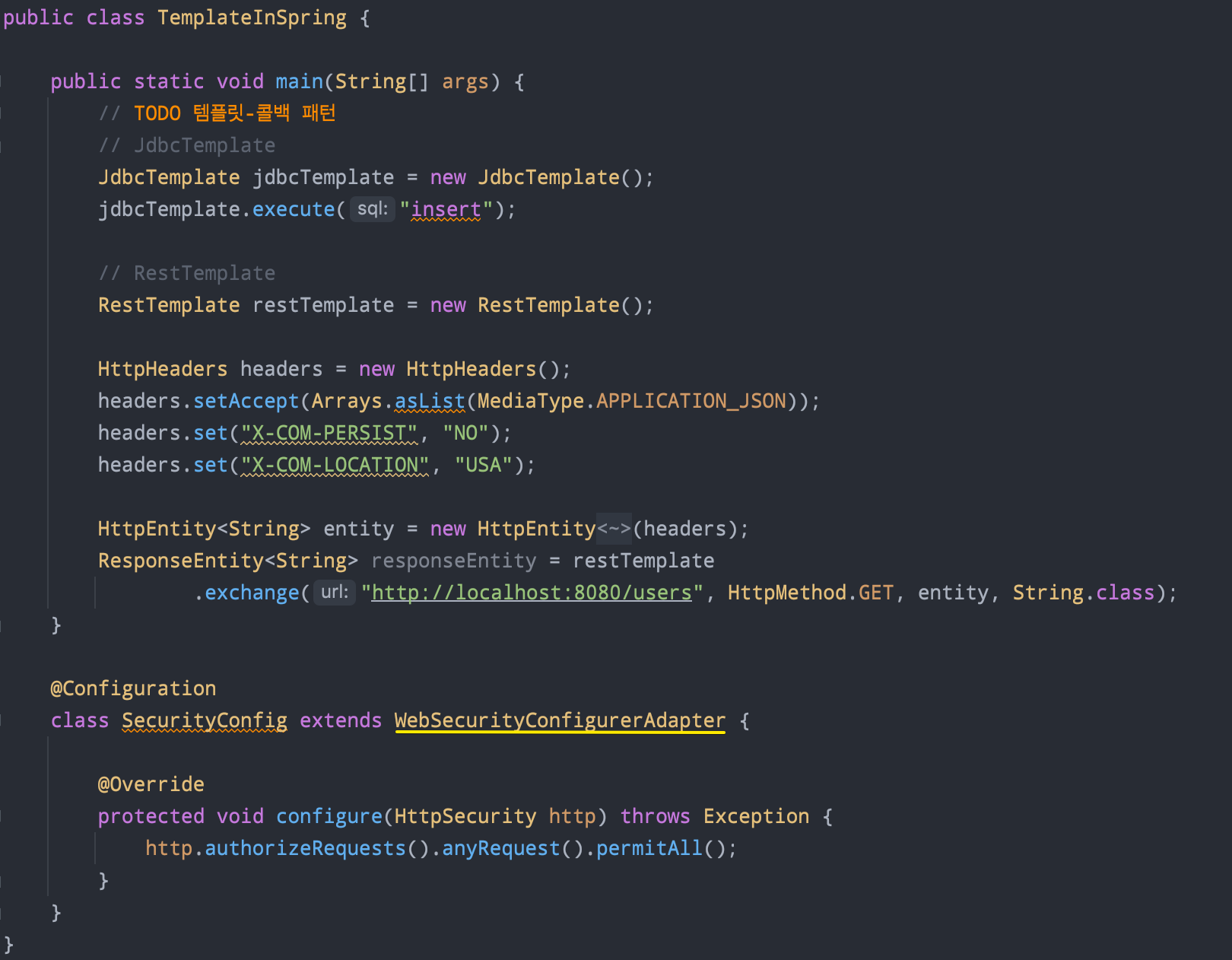This screenshot has width=1232, height=960.
Task: Click the APPLICATION_JSON constant
Action: click(691, 401)
